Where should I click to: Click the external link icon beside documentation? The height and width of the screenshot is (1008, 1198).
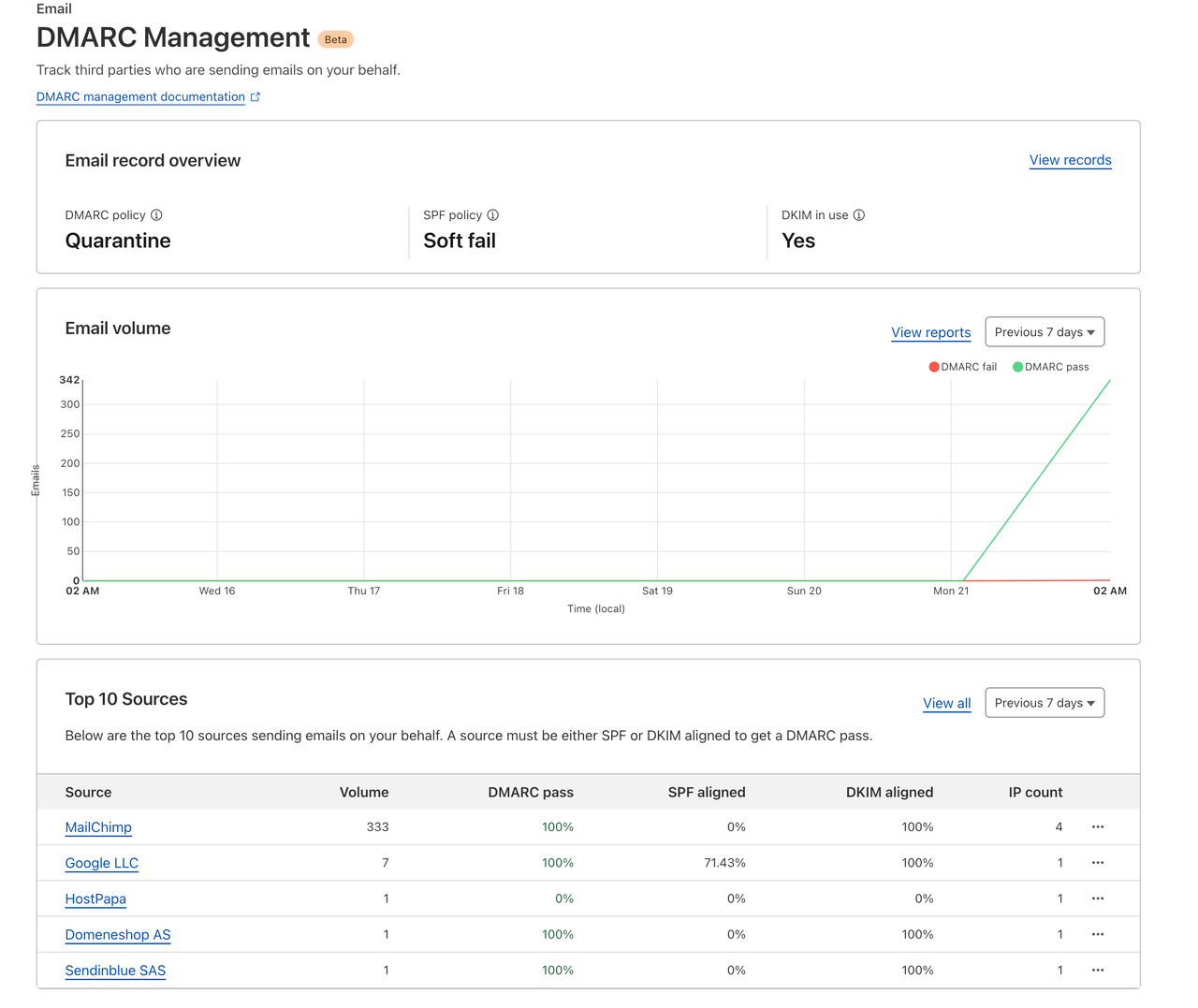256,96
